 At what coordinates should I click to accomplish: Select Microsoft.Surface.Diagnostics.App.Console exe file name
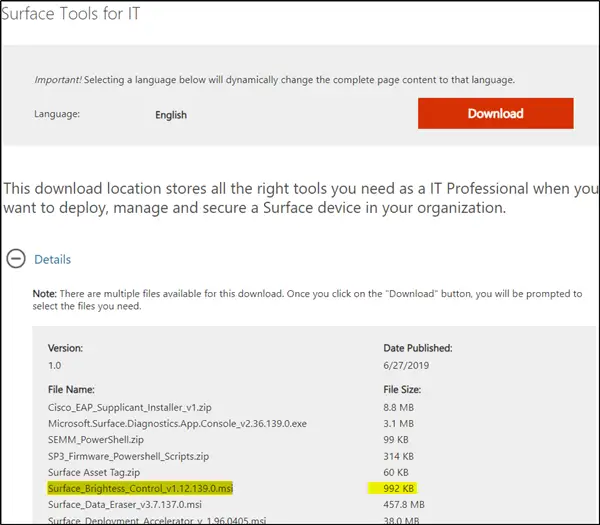point(177,424)
